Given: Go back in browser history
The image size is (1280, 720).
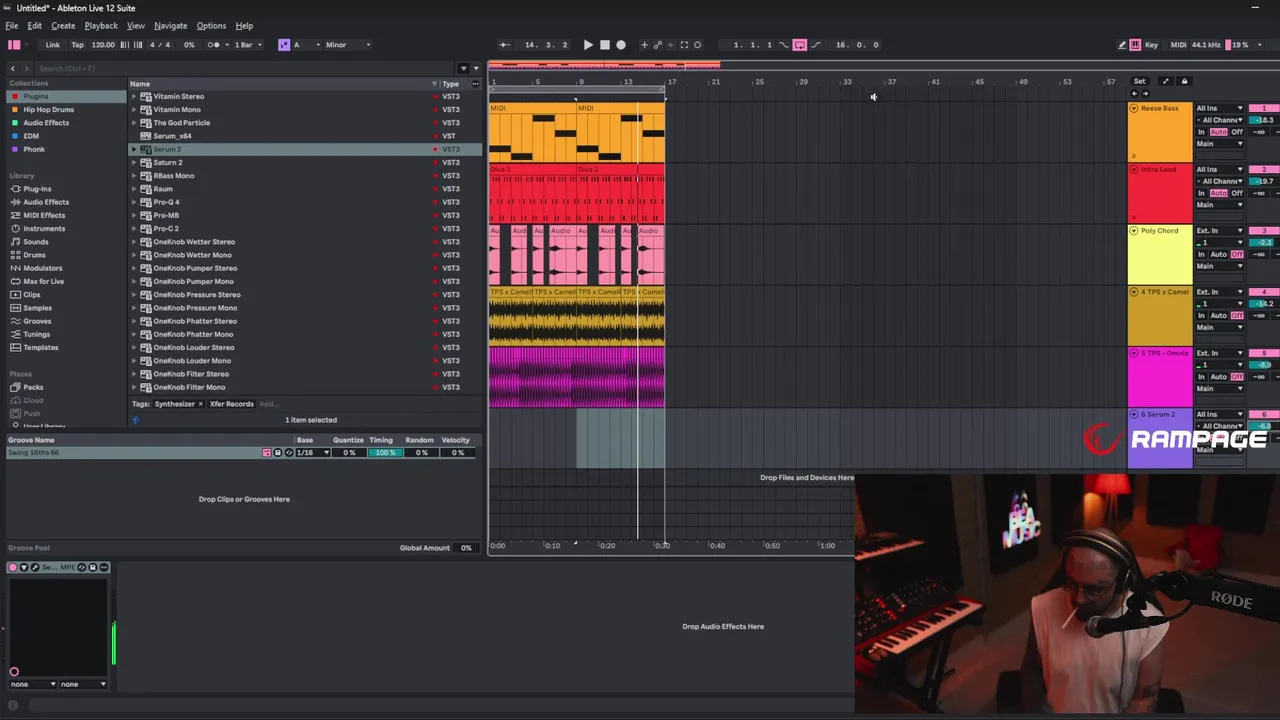Looking at the screenshot, I should pos(12,68).
